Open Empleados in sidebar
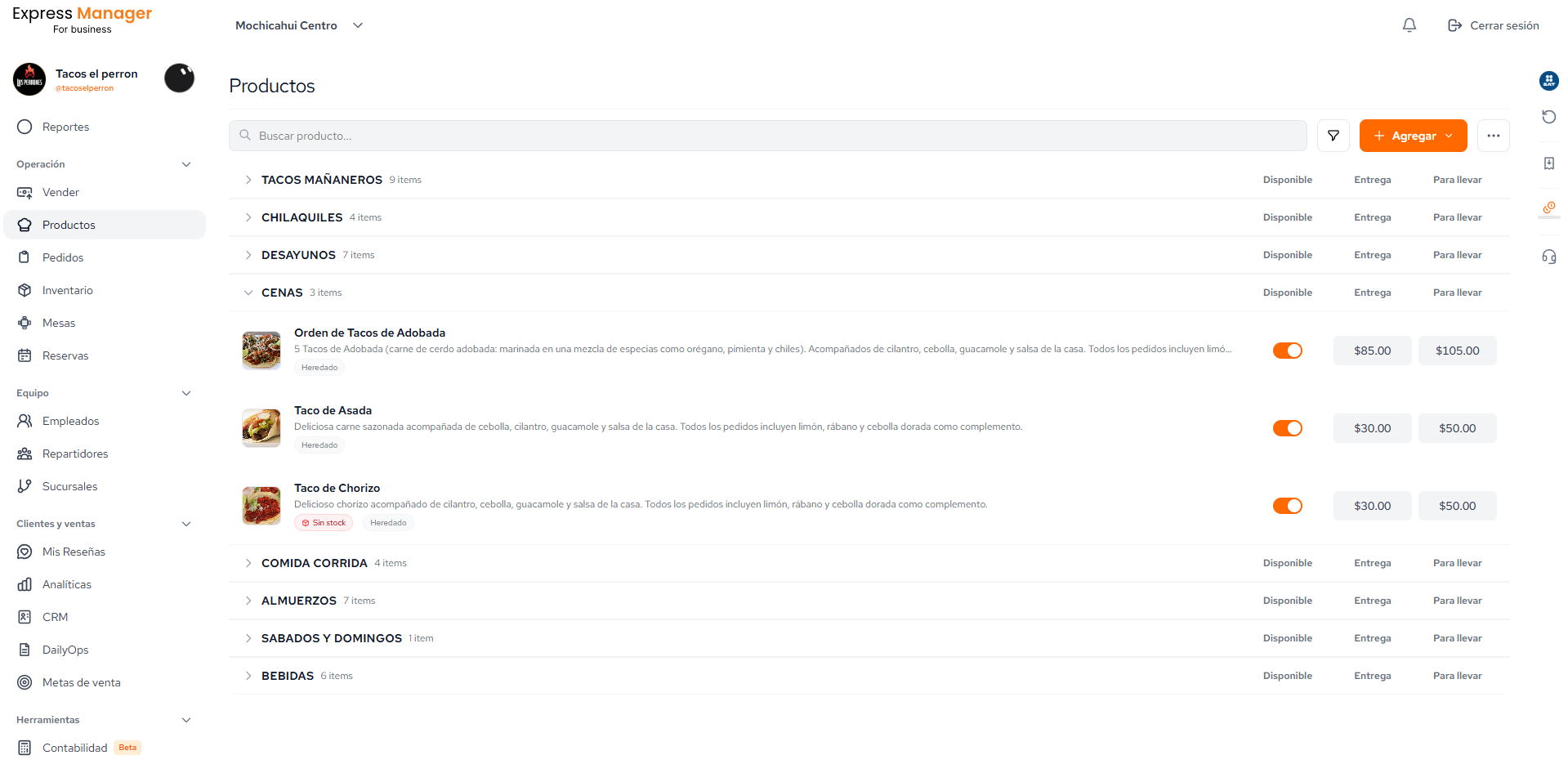 point(105,421)
